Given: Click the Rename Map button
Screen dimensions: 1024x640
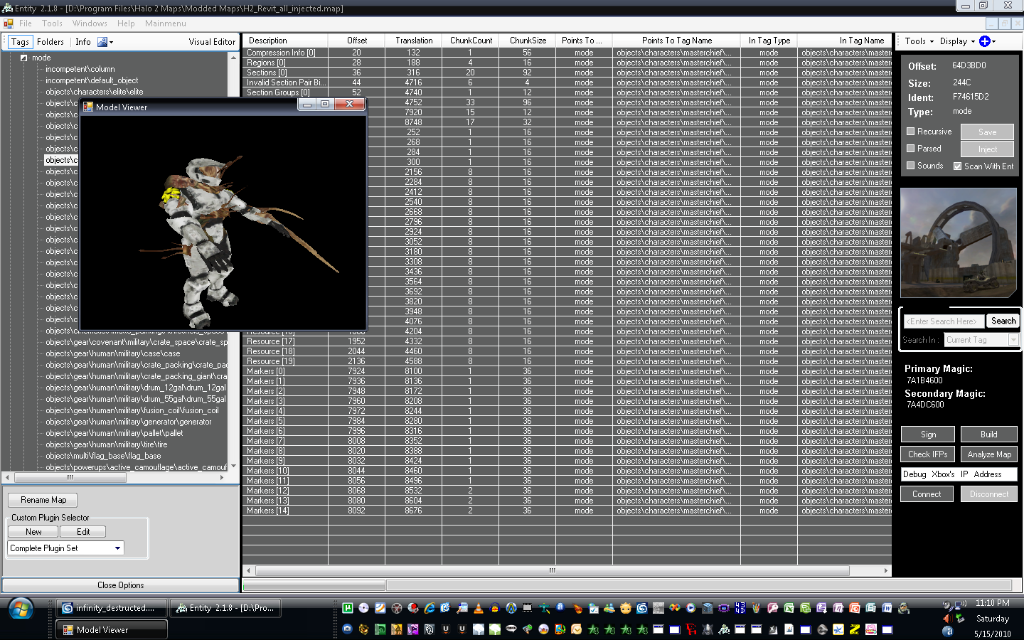Looking at the screenshot, I should pyautogui.click(x=43, y=500).
